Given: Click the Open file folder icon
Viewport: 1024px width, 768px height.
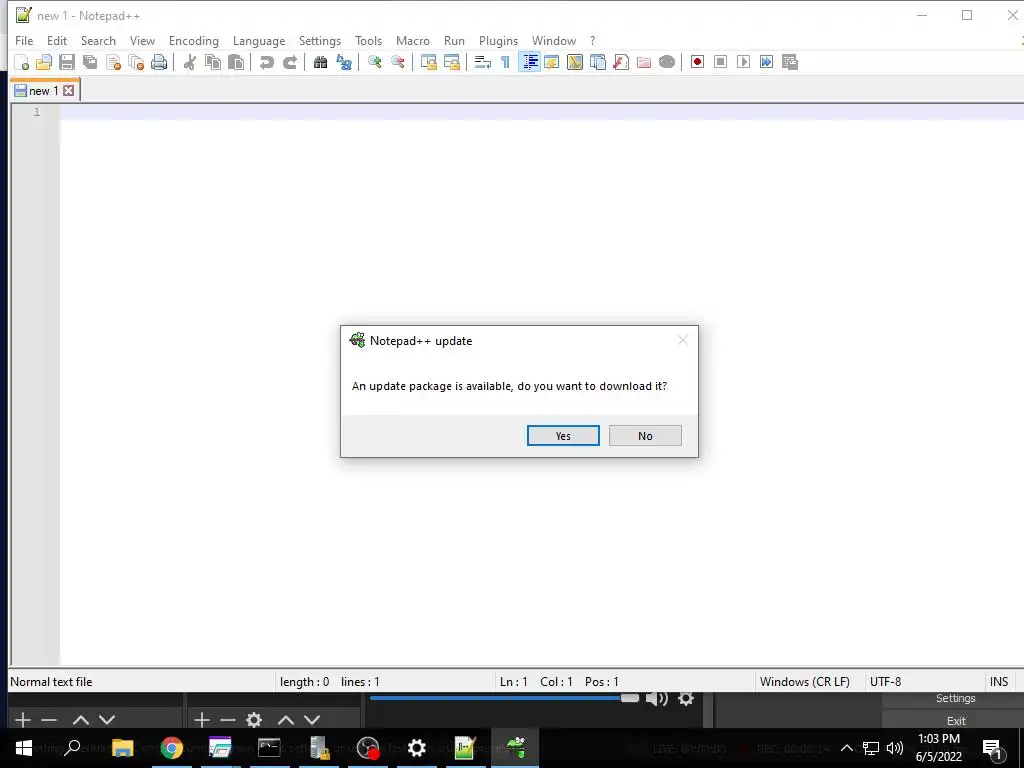Looking at the screenshot, I should [x=44, y=62].
